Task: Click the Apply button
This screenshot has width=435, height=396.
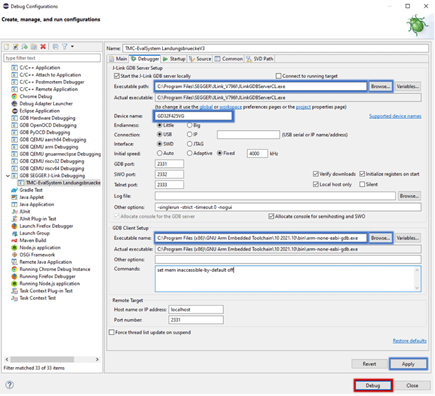Action: click(x=408, y=364)
